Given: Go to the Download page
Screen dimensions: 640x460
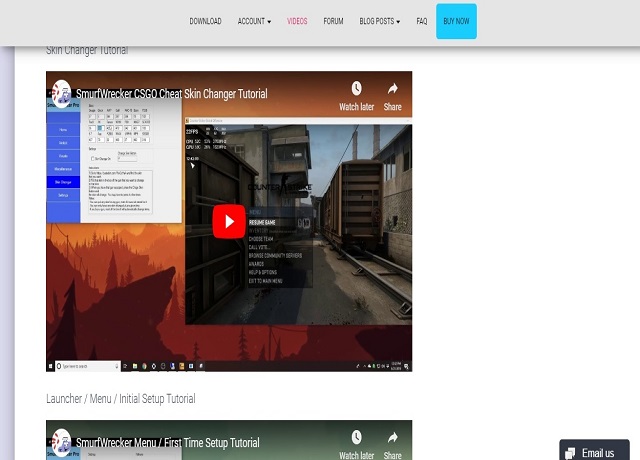Looking at the screenshot, I should [x=205, y=21].
